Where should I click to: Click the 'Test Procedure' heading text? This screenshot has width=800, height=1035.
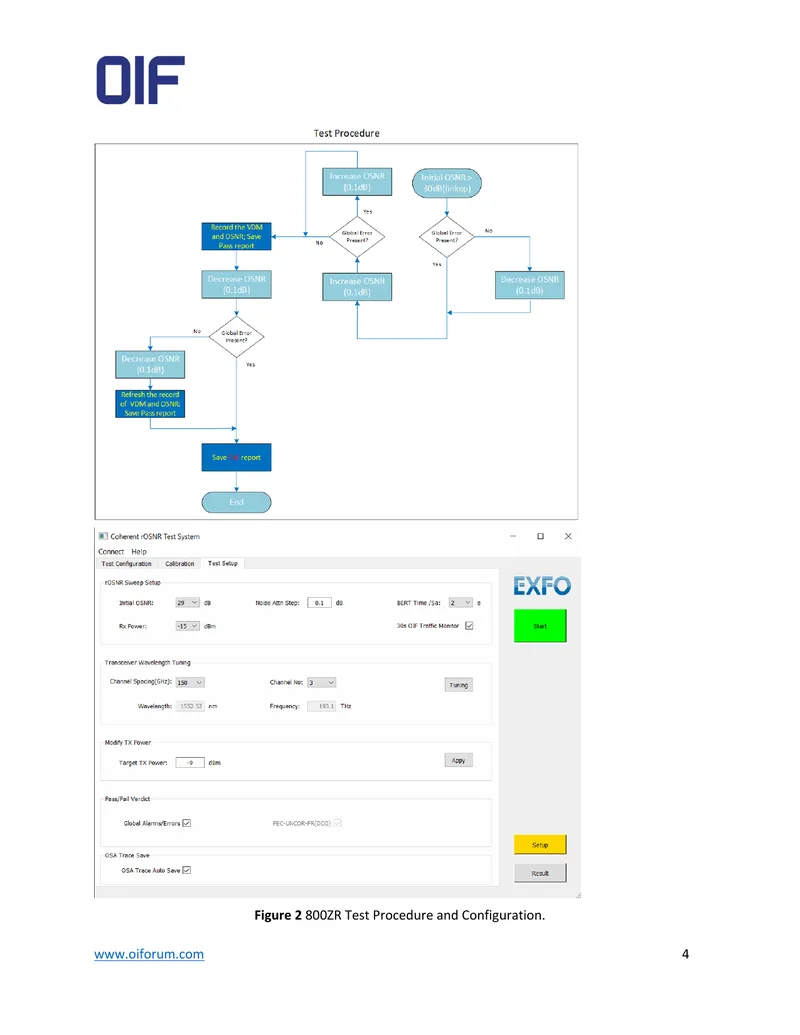tap(347, 133)
